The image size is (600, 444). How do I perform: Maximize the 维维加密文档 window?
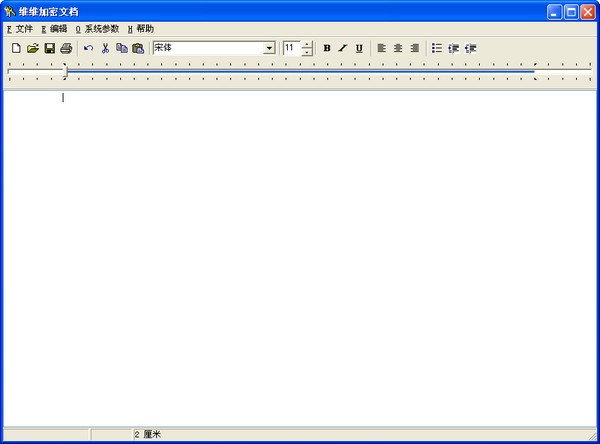coord(571,12)
